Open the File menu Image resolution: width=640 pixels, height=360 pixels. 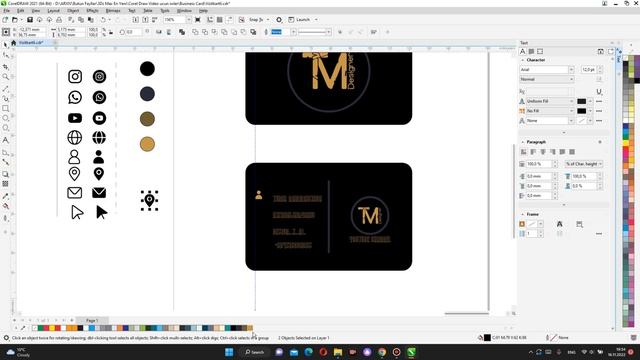point(7,11)
